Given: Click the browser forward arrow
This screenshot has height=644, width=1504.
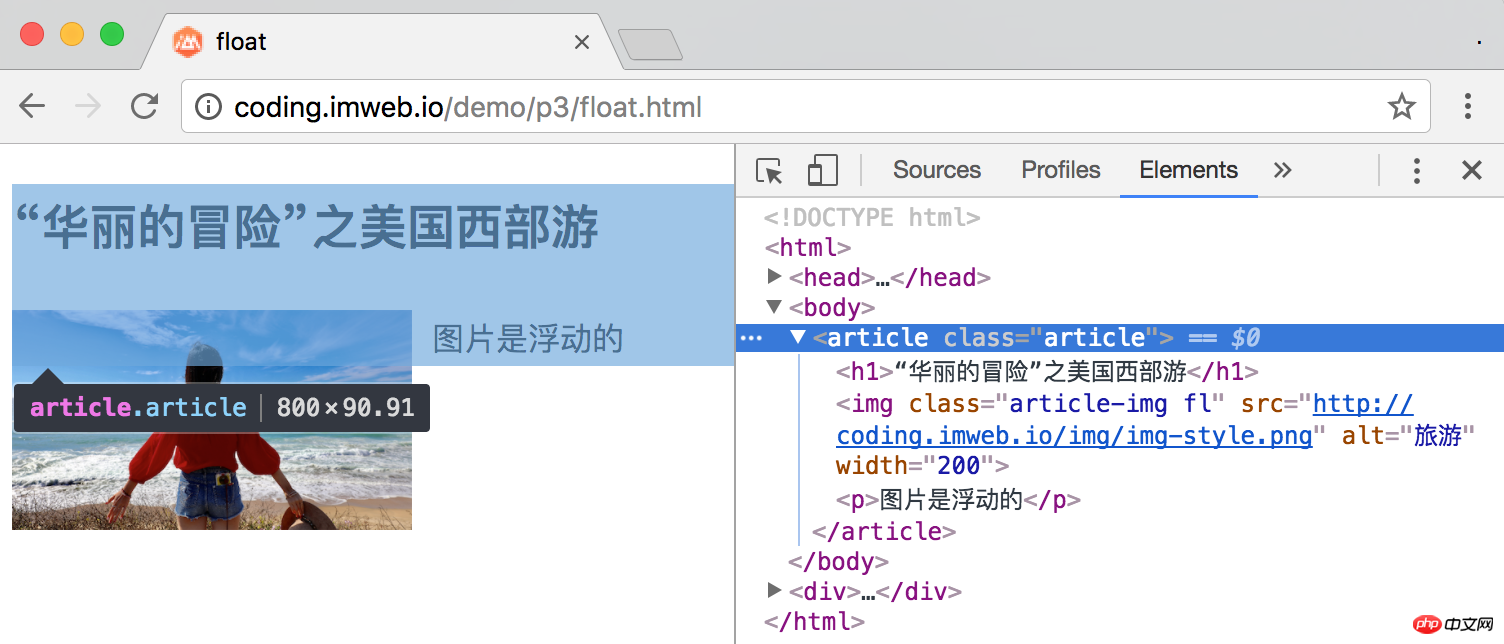Looking at the screenshot, I should point(88,106).
